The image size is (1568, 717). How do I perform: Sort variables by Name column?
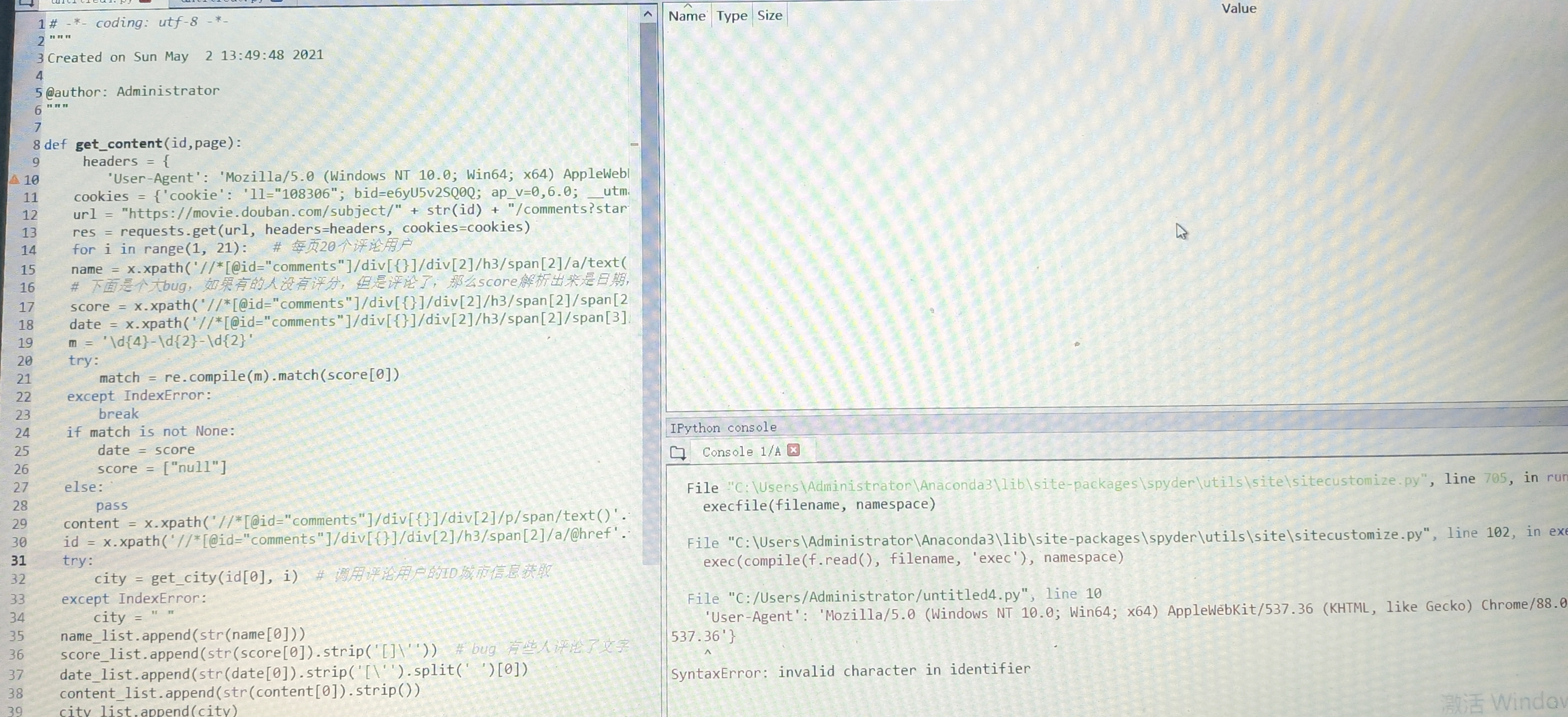687,16
